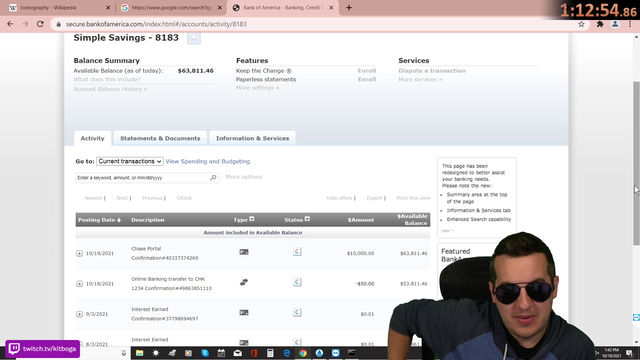Click Print this view link
The height and width of the screenshot is (360, 640).
coord(413,198)
